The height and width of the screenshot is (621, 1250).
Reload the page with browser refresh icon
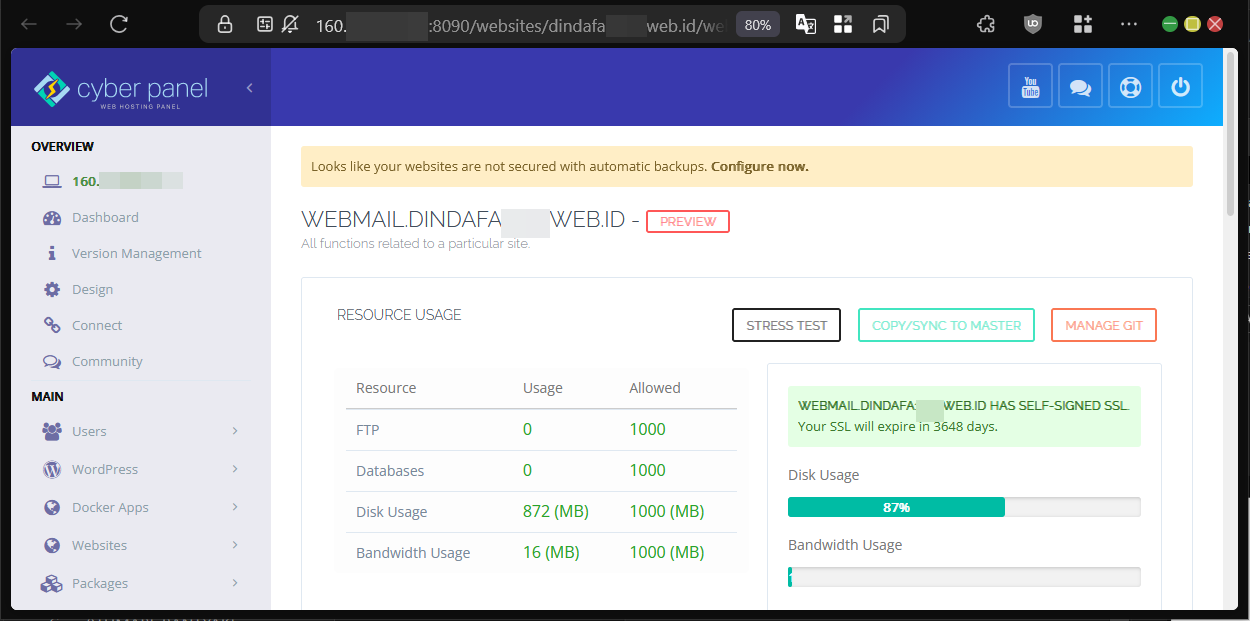[119, 24]
